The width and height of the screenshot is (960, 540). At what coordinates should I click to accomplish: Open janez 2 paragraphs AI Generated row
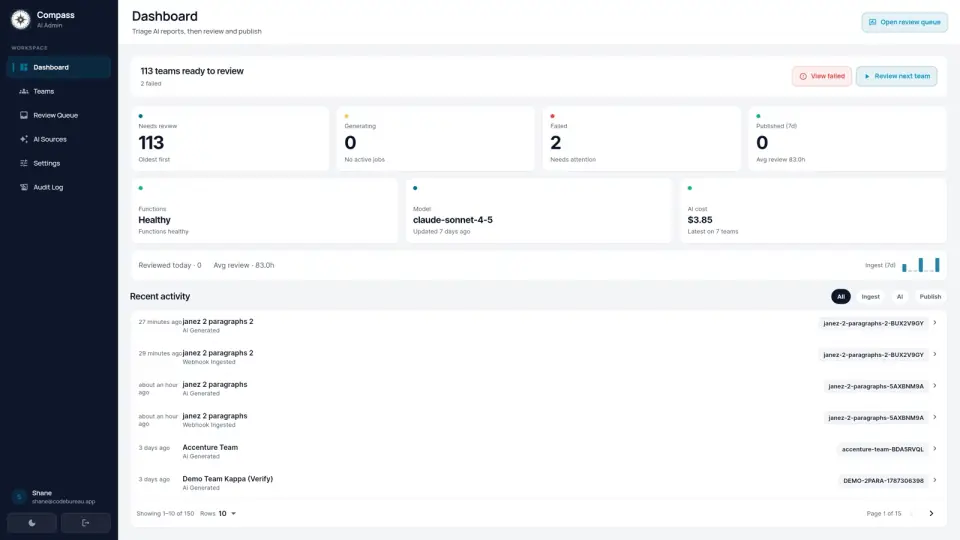click(x=538, y=389)
